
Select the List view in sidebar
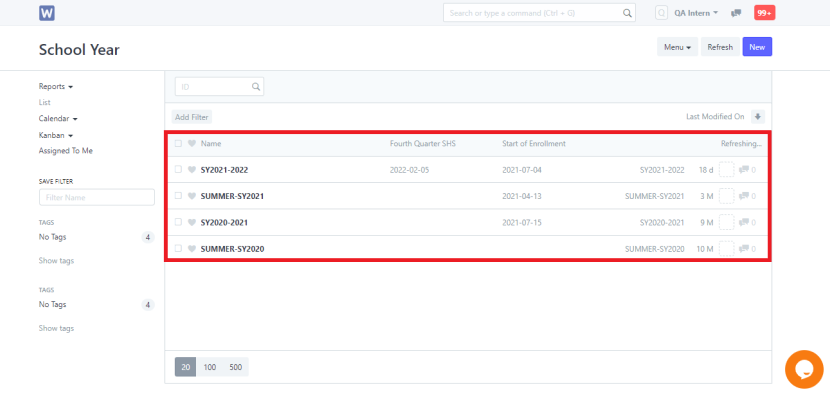tap(44, 102)
